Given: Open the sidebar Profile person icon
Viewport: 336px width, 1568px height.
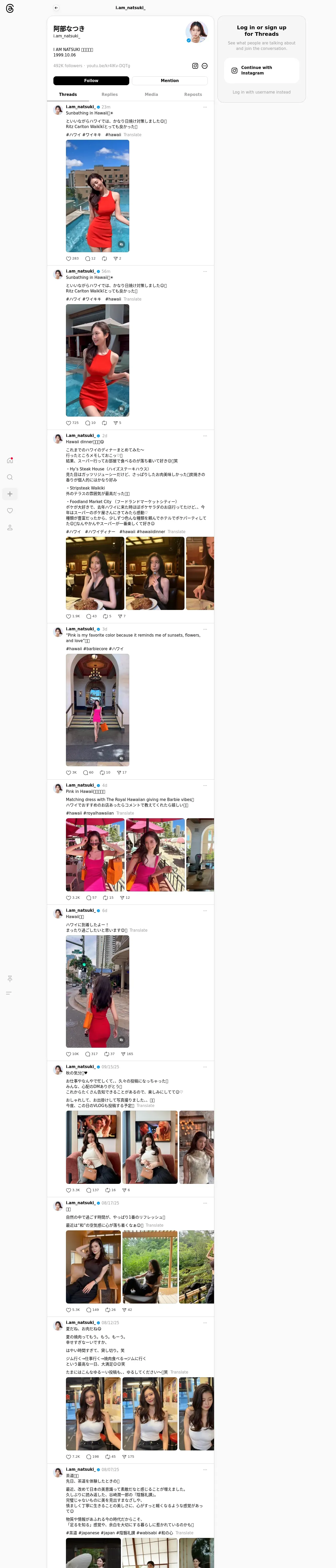Looking at the screenshot, I should pos(10,528).
